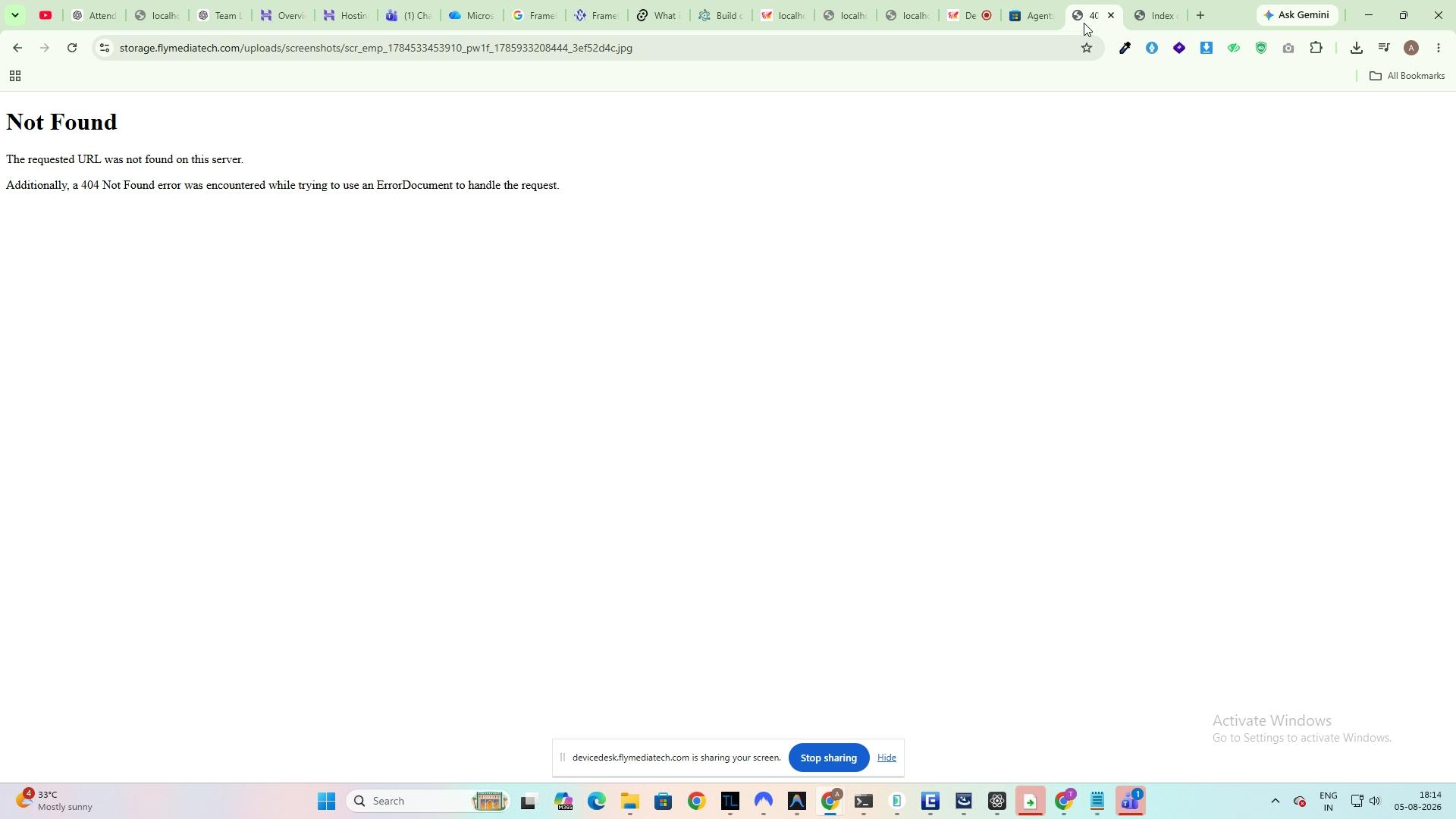
Task: Stop sharing the screen
Action: click(829, 758)
